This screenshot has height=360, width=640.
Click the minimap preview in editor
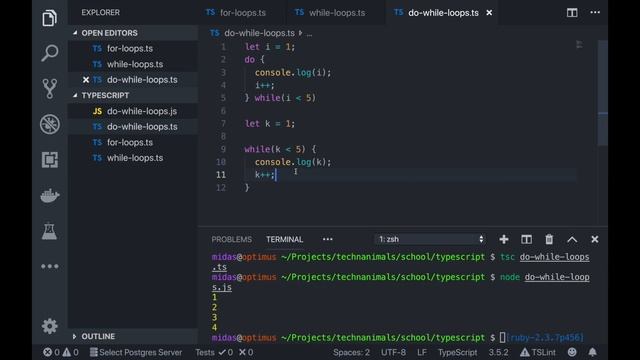coord(579,44)
